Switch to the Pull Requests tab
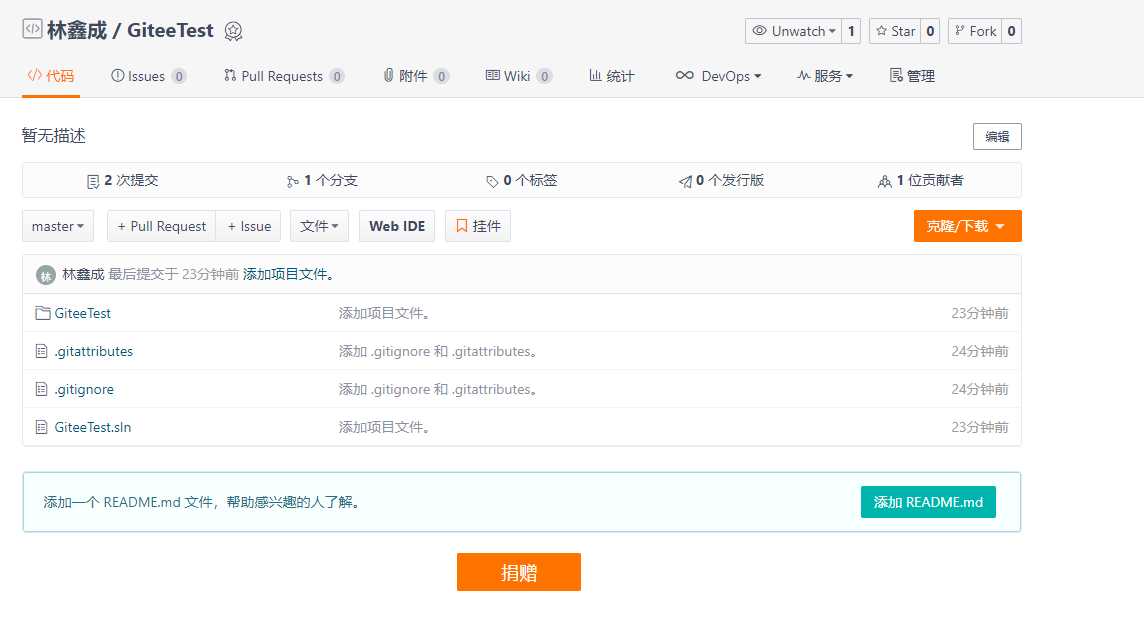Viewport: 1144px width, 634px height. [284, 76]
